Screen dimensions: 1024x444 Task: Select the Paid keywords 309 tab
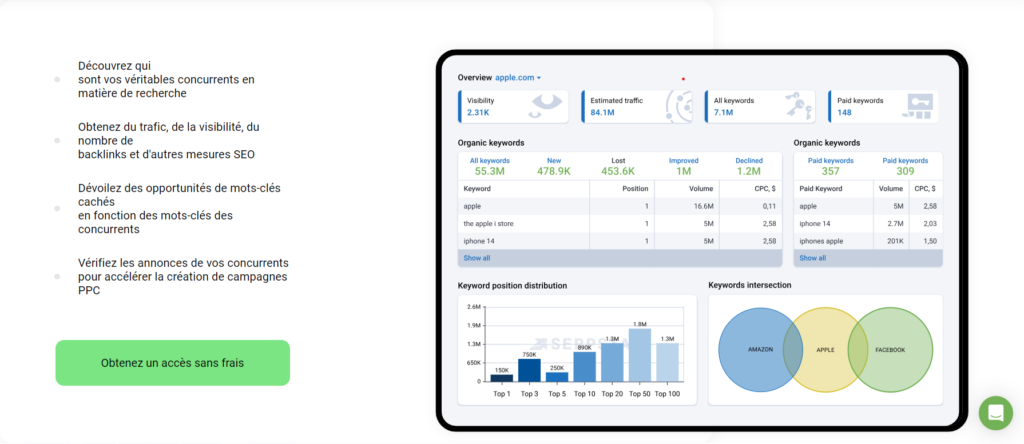click(905, 166)
